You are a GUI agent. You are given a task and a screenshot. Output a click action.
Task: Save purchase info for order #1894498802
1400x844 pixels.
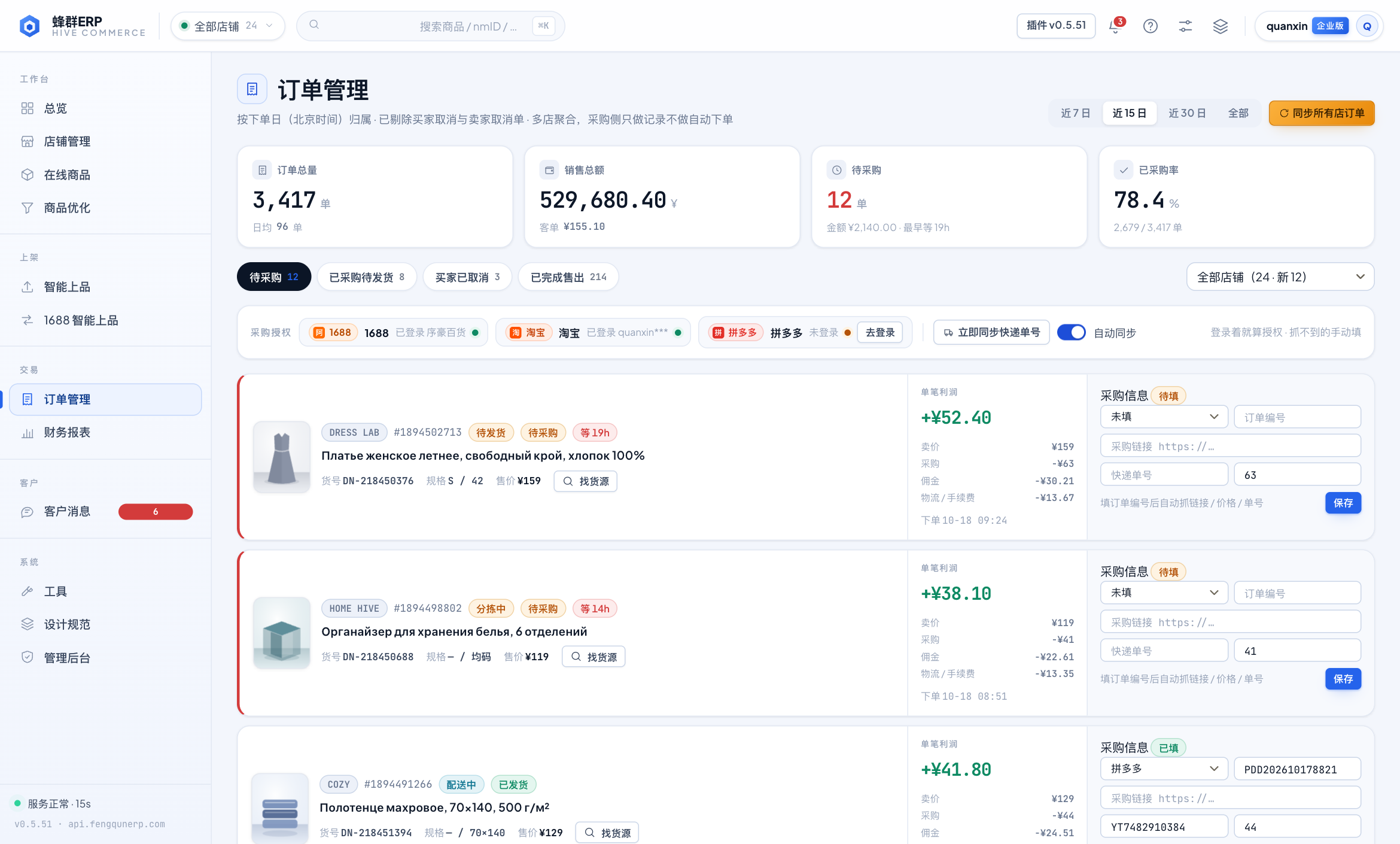(1343, 679)
